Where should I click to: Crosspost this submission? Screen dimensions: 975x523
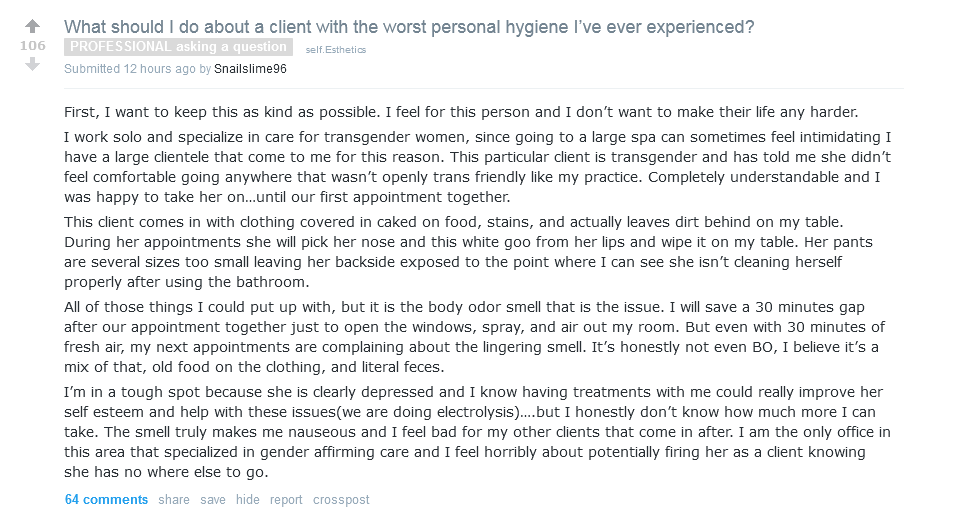(x=341, y=500)
